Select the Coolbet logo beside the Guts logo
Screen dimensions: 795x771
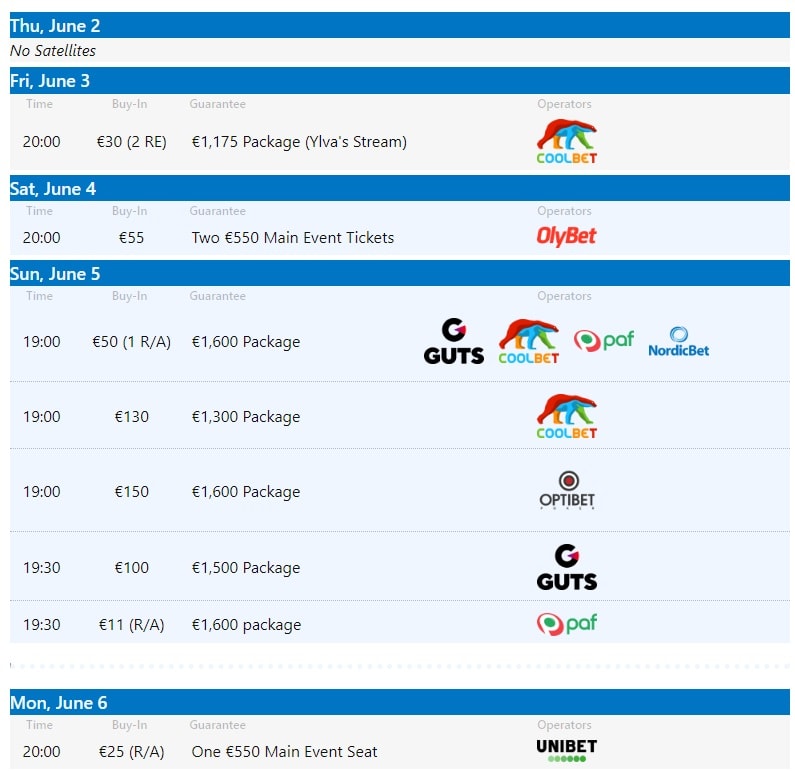528,341
